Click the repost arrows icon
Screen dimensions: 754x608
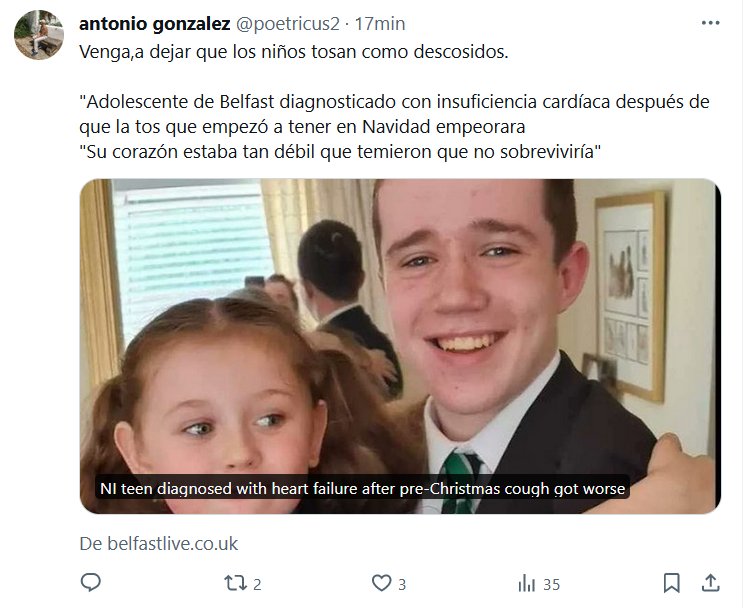coord(235,583)
